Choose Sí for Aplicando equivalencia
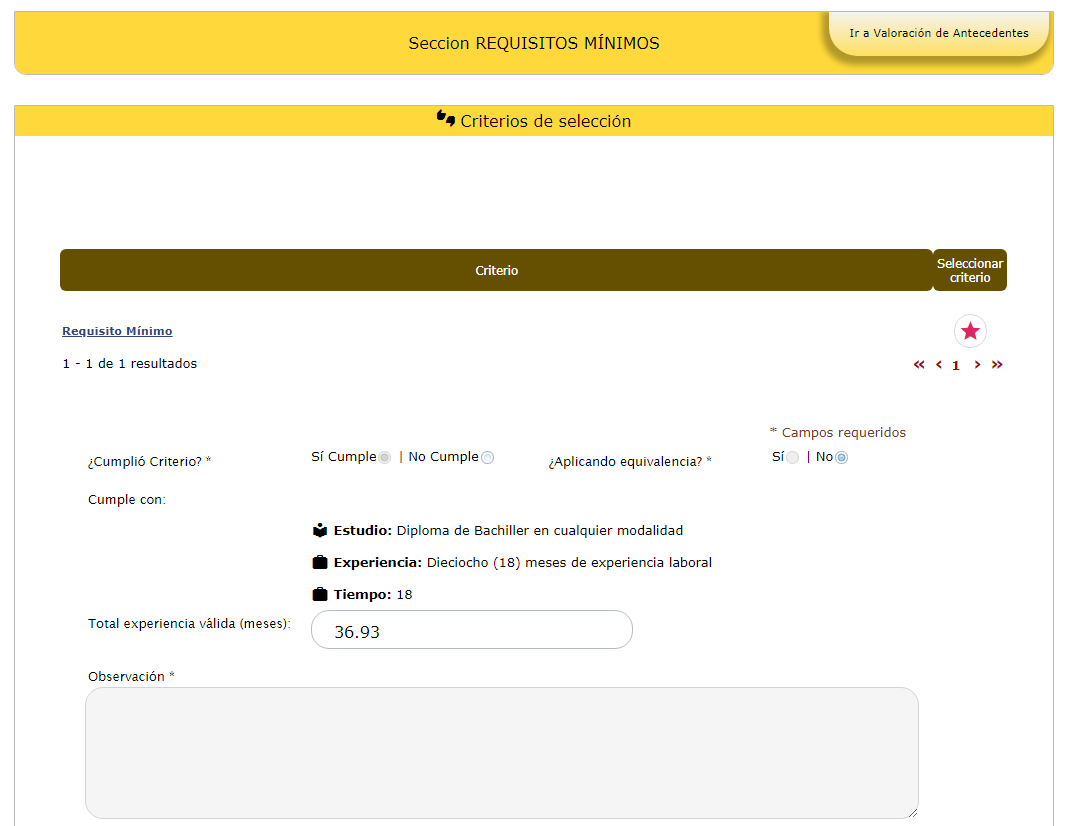Image resolution: width=1069 pixels, height=826 pixels. [x=792, y=457]
